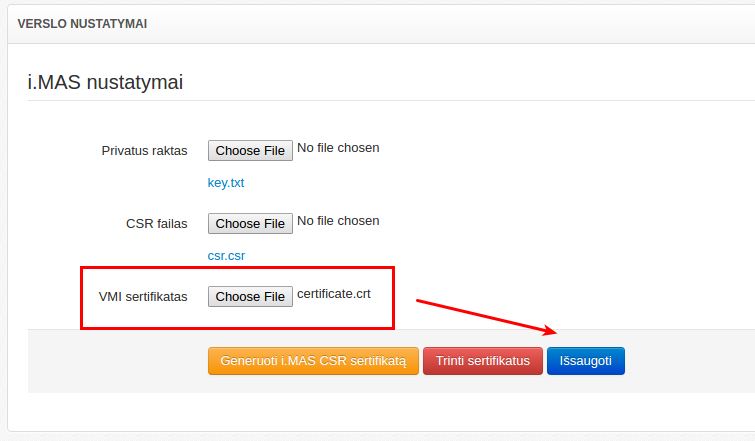This screenshot has width=755, height=441.
Task: Select the Privatus raktas label
Action: point(144,151)
